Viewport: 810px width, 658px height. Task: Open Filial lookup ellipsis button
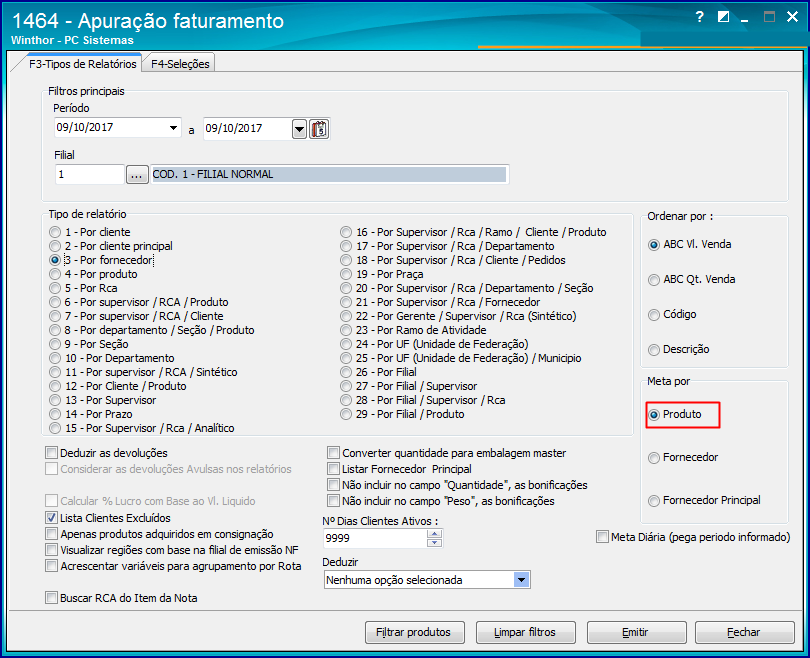coord(137,175)
